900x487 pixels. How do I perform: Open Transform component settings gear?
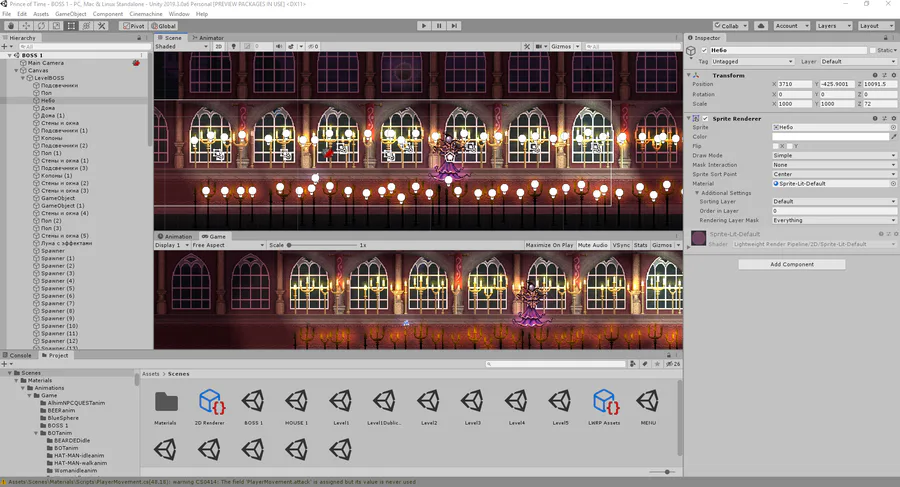click(894, 75)
